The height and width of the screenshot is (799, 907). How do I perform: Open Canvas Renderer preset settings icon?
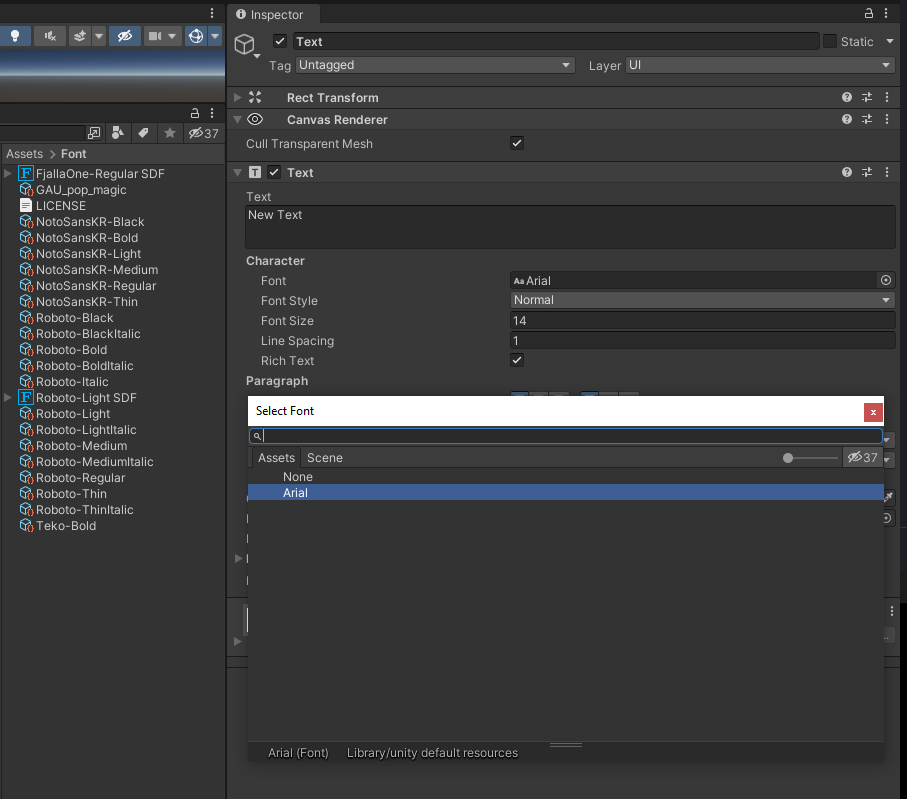(867, 120)
